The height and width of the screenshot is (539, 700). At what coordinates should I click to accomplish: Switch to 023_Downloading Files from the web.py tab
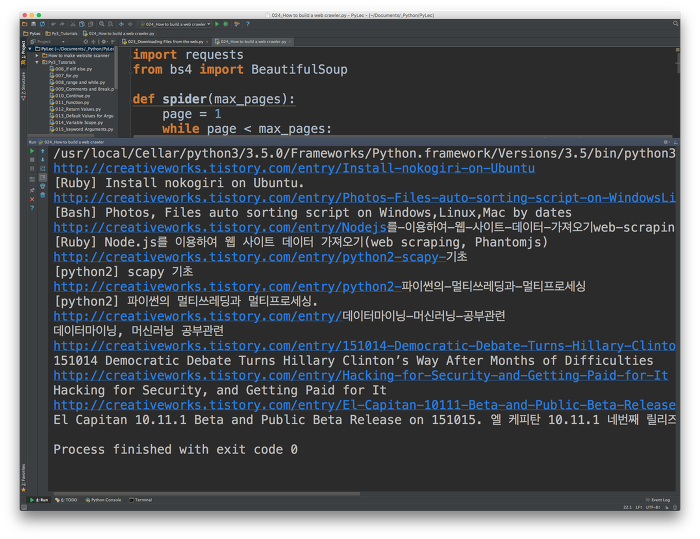(163, 42)
